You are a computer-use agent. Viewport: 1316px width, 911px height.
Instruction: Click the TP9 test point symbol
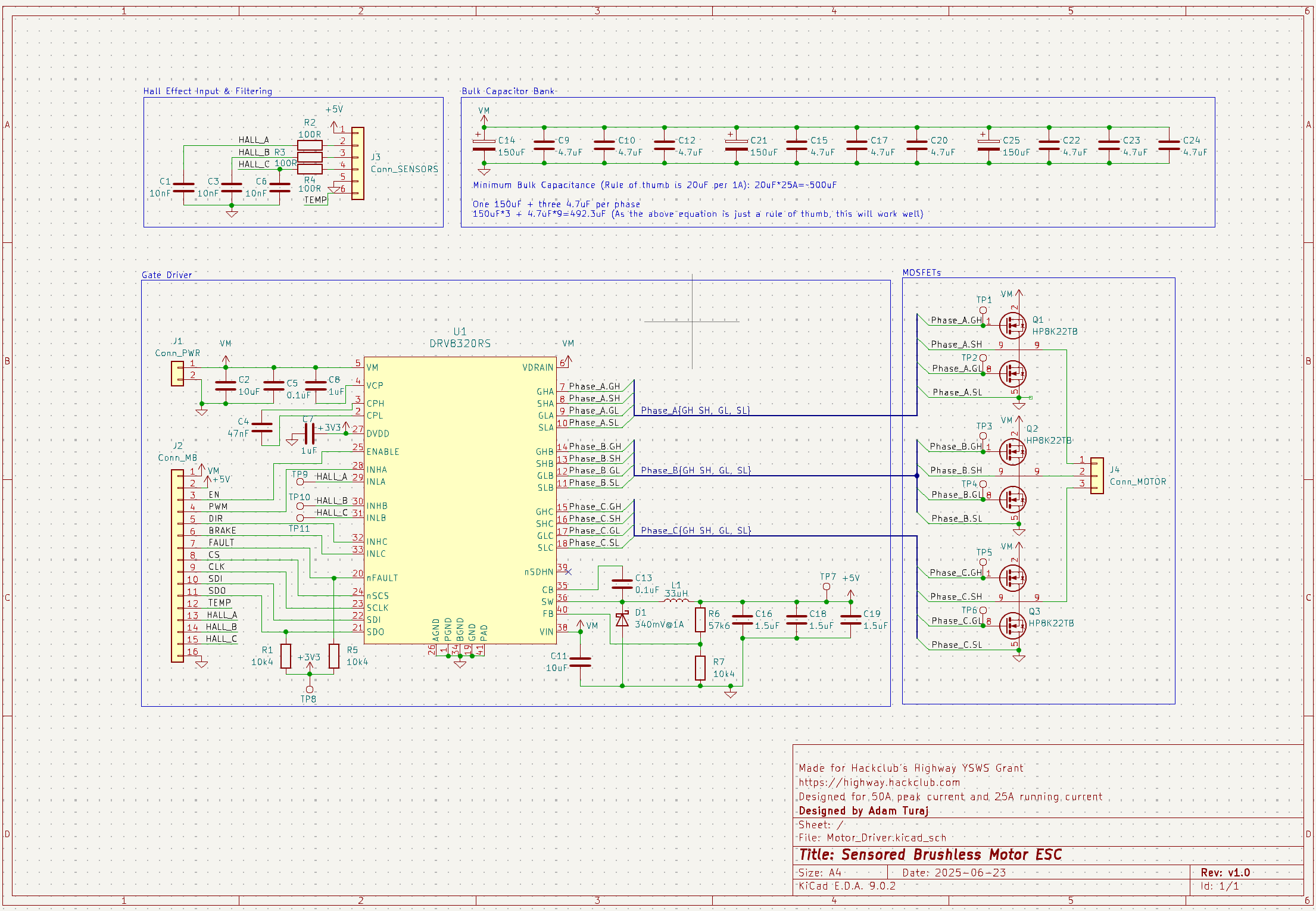point(300,482)
